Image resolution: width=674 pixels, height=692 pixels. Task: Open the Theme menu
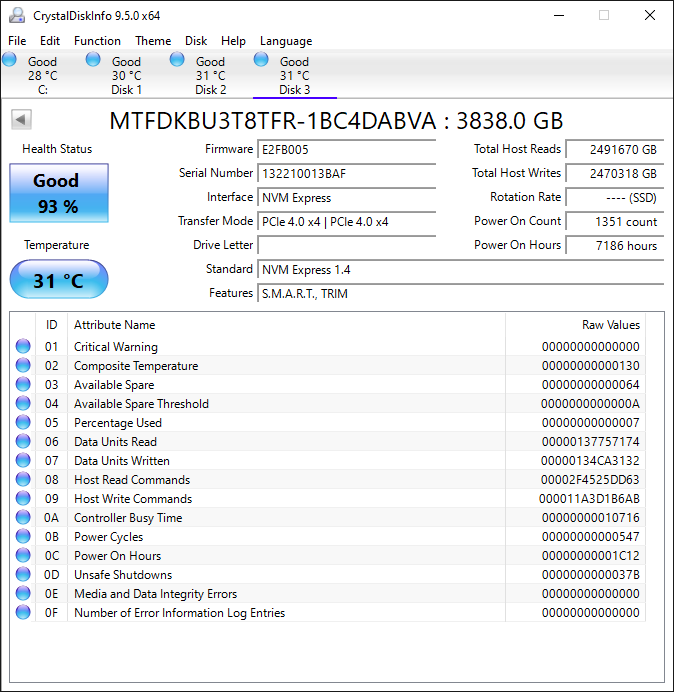pyautogui.click(x=153, y=41)
